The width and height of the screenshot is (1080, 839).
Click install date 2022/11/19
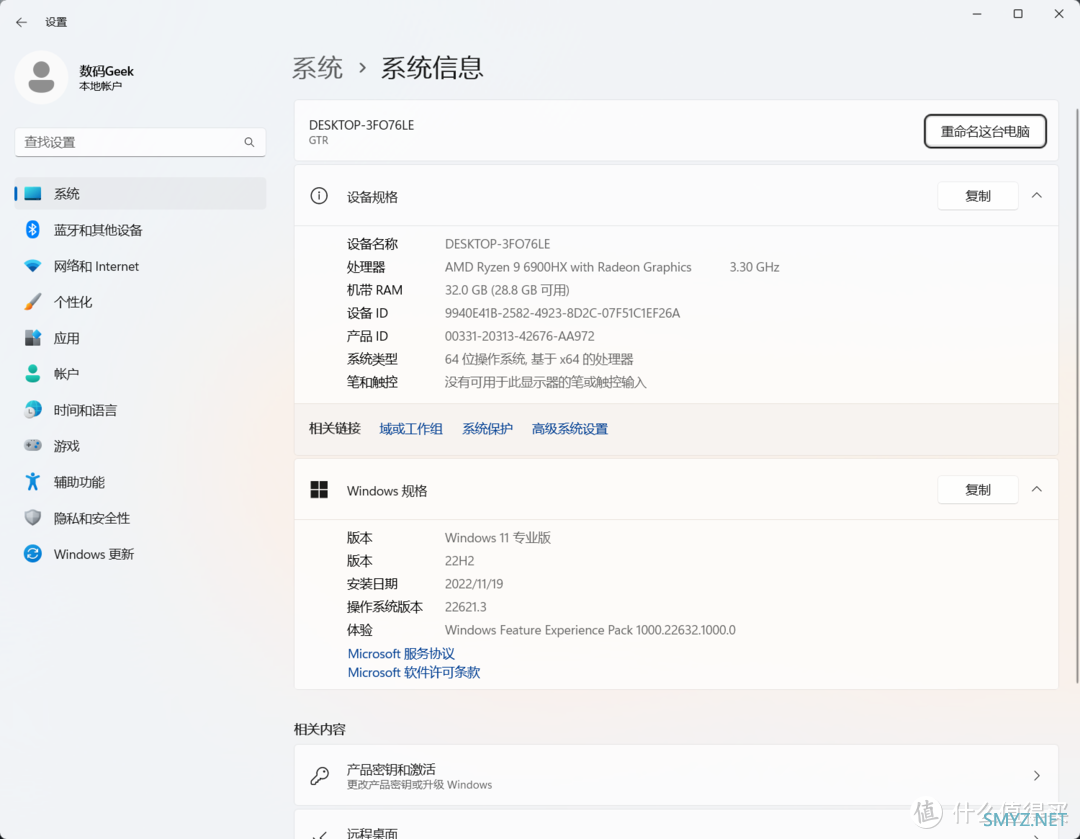pyautogui.click(x=474, y=584)
